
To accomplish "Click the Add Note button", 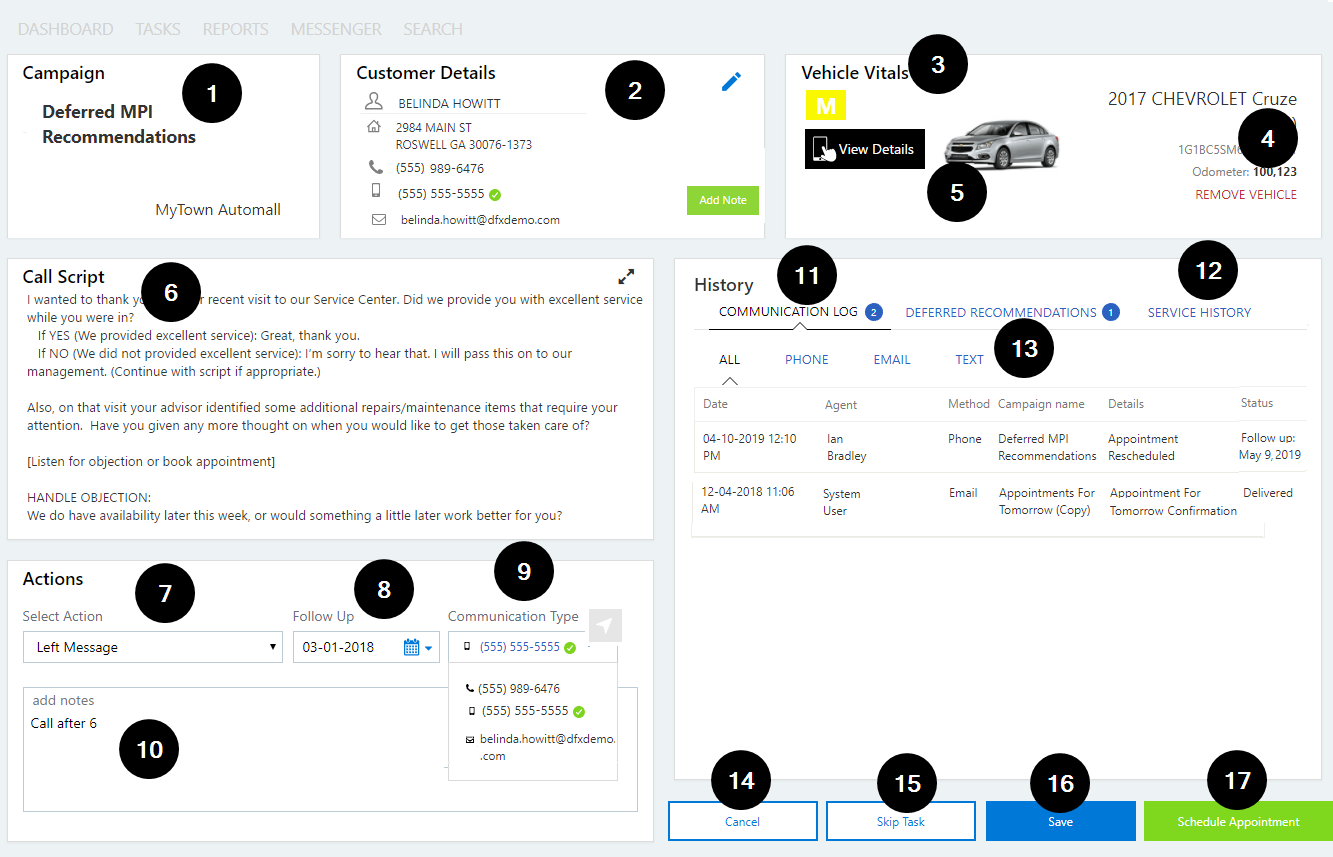I will (x=723, y=200).
